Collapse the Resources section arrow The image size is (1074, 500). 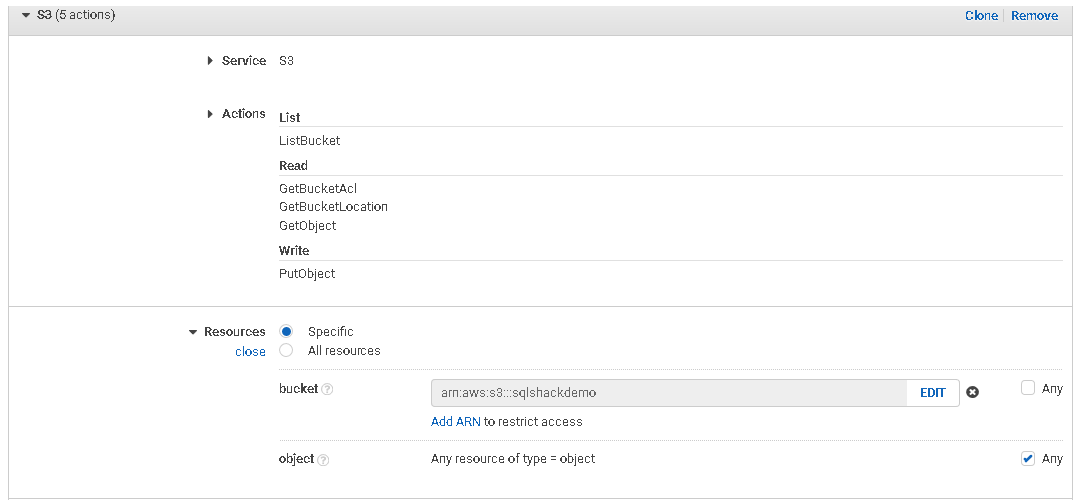click(193, 332)
